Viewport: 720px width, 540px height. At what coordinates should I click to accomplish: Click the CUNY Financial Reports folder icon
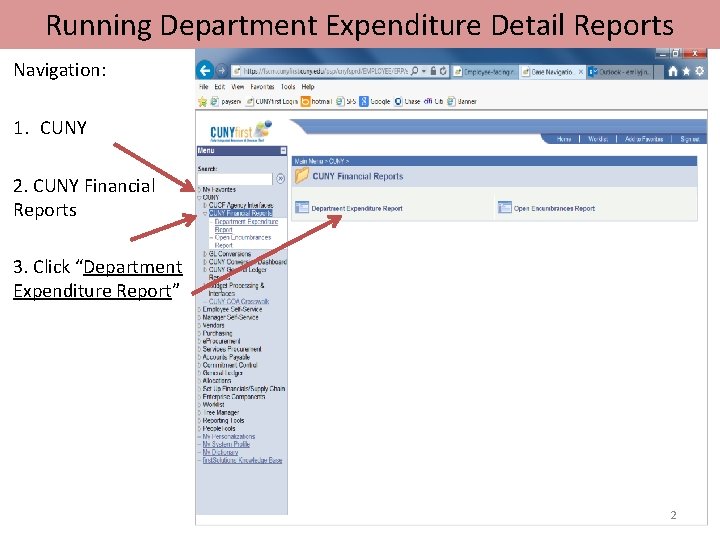click(x=302, y=175)
